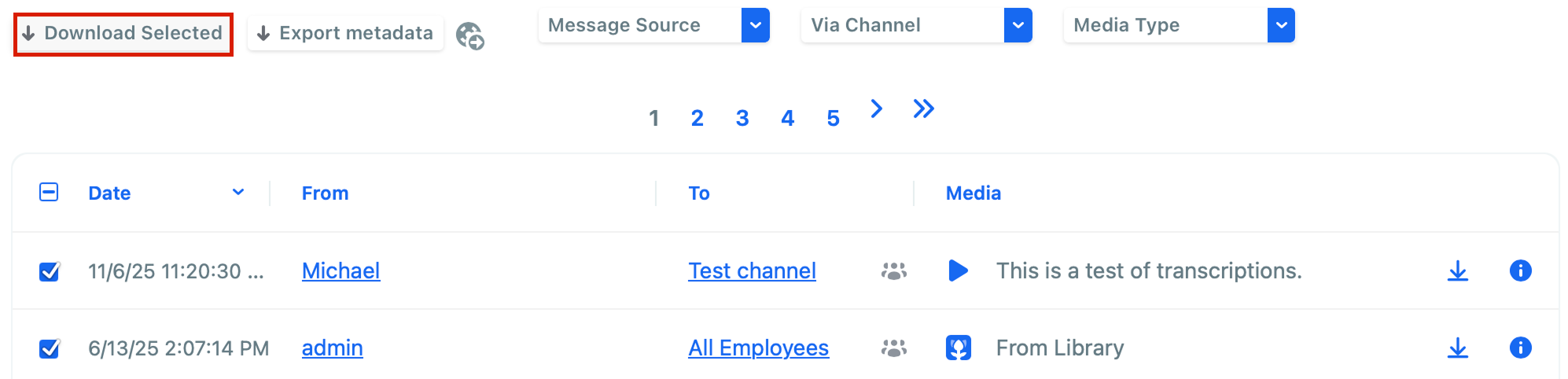Show info for the Michael message
Viewport: 1568px width, 379px height.
click(x=1521, y=270)
